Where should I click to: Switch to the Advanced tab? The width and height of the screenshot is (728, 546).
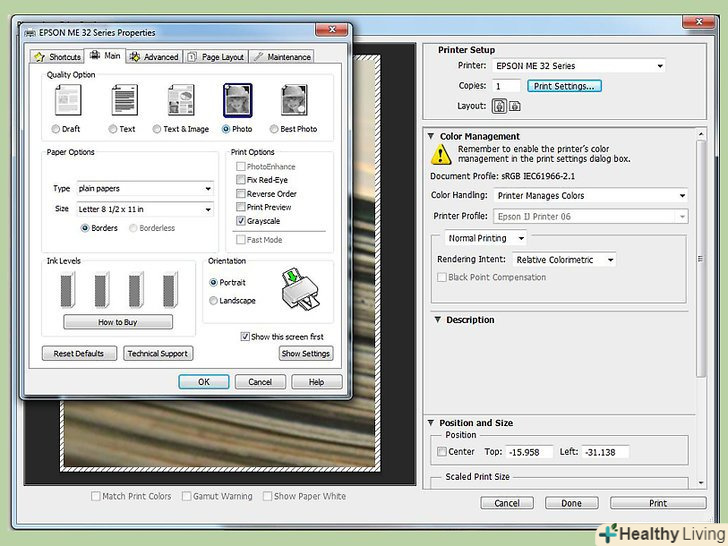click(153, 57)
